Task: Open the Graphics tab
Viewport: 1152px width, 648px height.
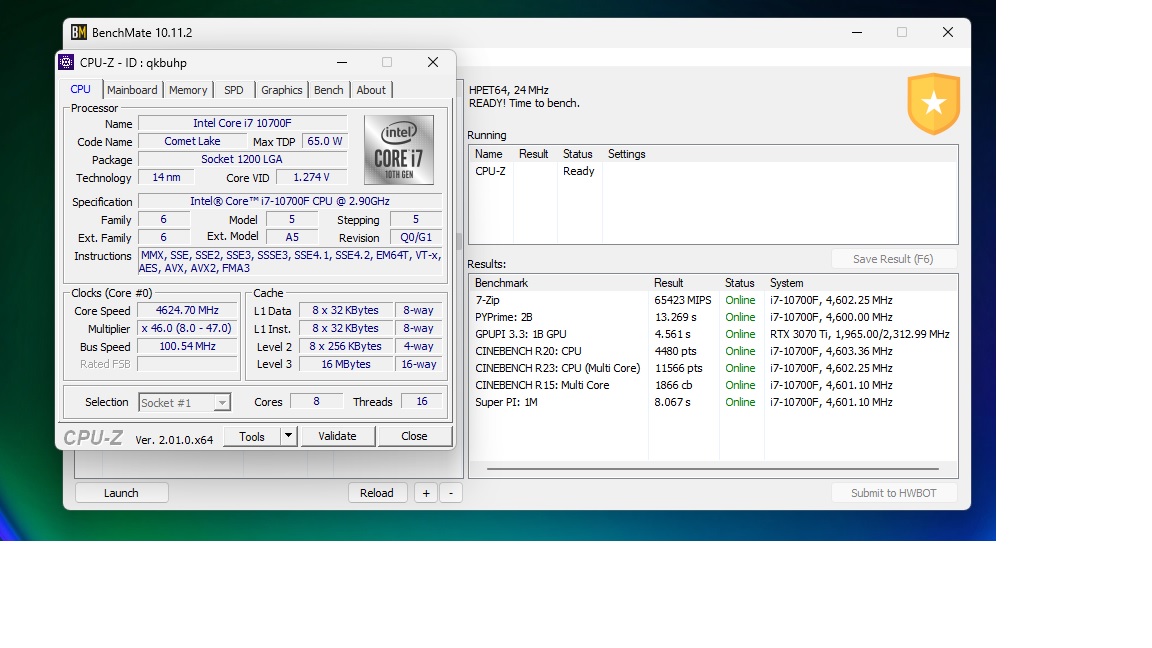Action: pyautogui.click(x=281, y=90)
